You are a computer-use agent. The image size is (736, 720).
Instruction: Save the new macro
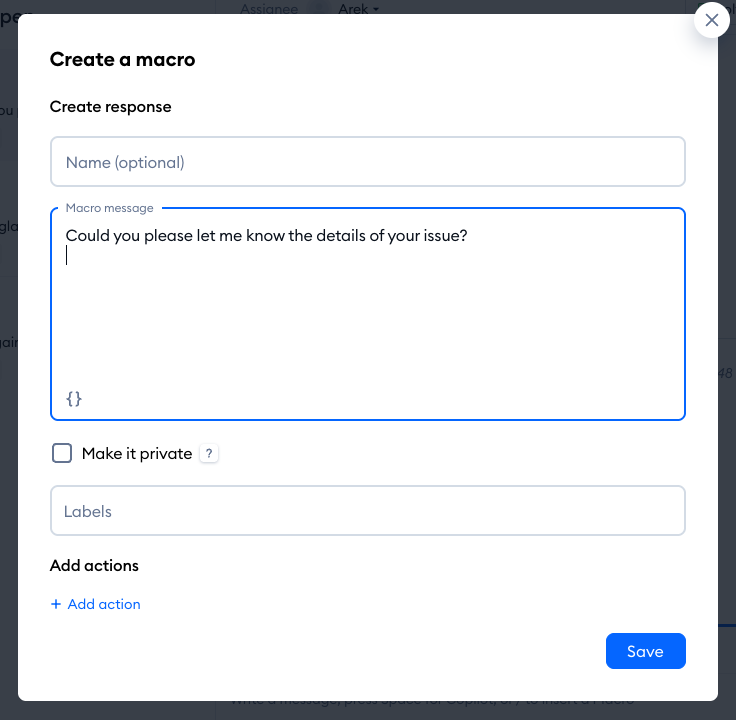pos(645,651)
